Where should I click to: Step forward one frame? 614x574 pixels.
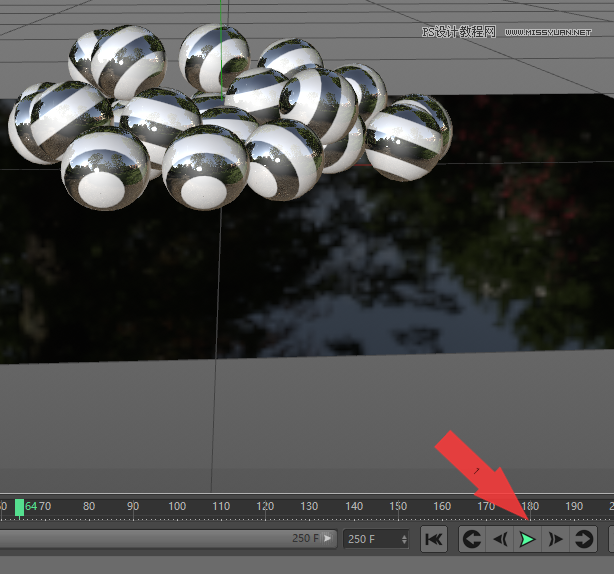[556, 540]
